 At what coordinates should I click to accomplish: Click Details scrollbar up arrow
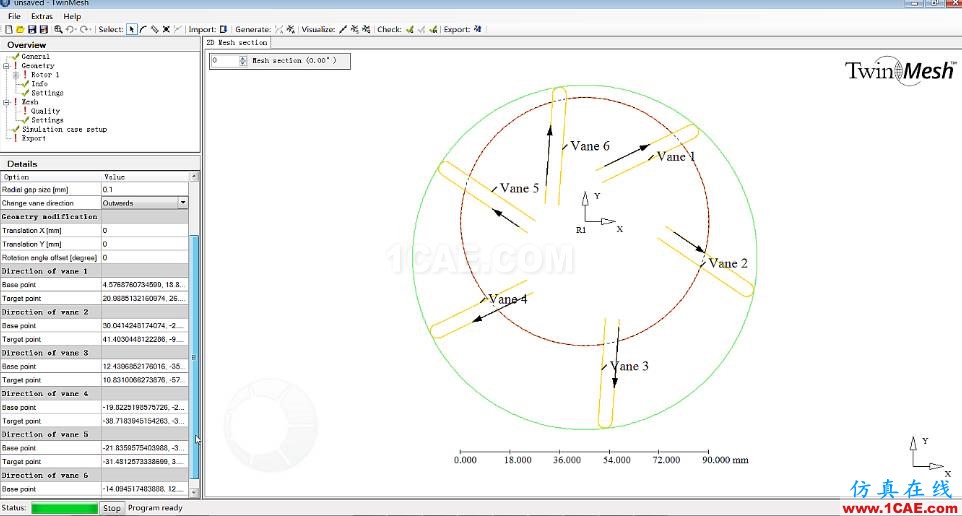click(194, 177)
